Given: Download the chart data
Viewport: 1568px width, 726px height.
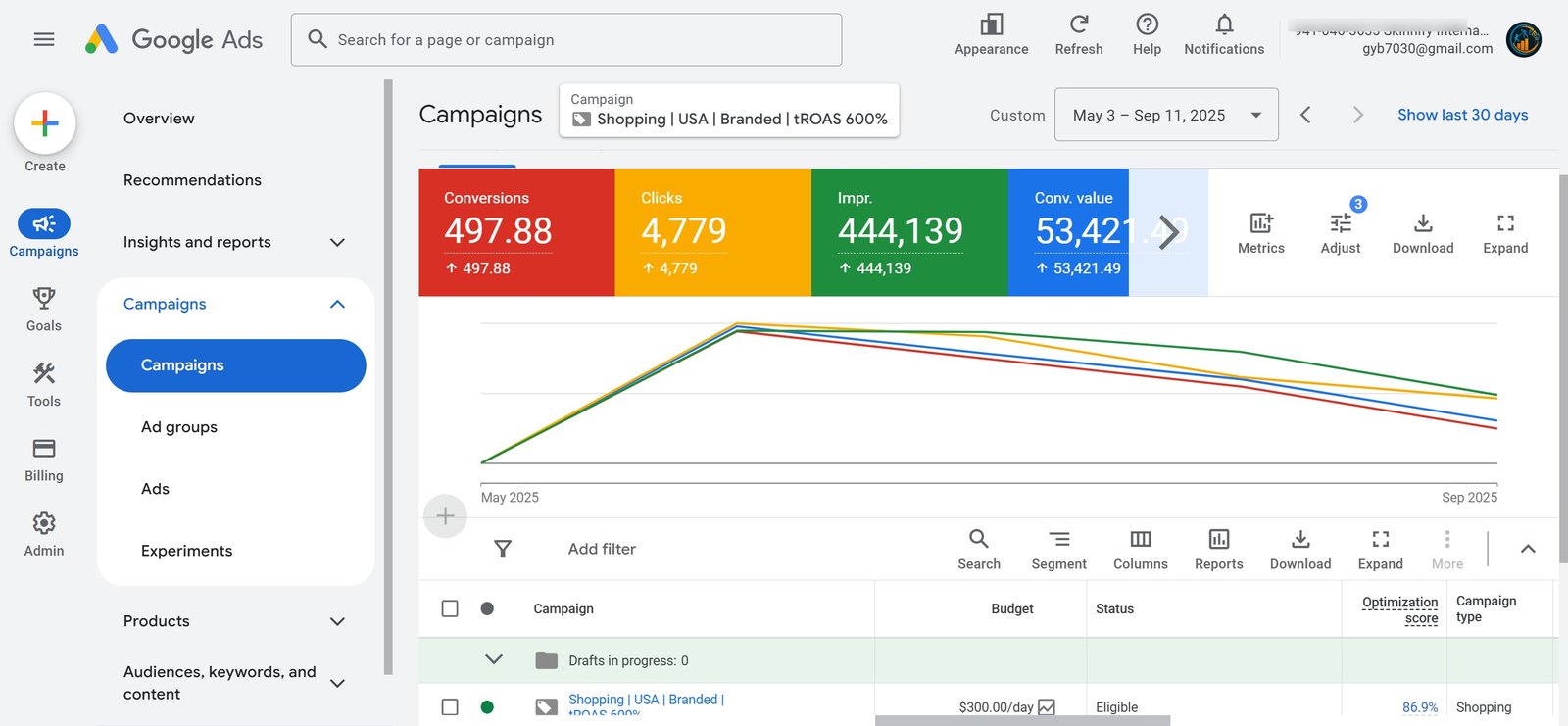Looking at the screenshot, I should pyautogui.click(x=1423, y=233).
